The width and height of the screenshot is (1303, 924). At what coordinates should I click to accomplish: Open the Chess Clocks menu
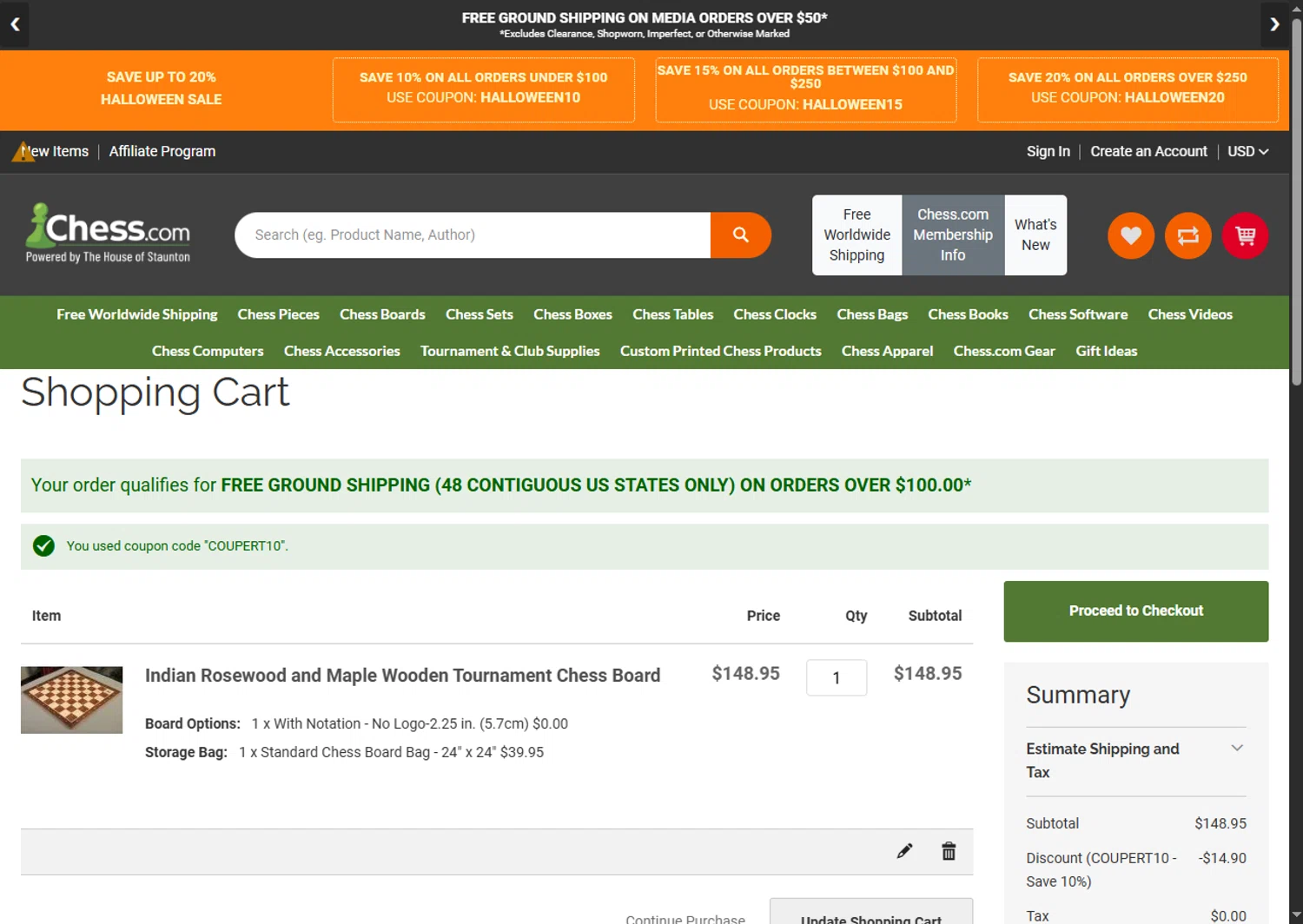tap(775, 314)
